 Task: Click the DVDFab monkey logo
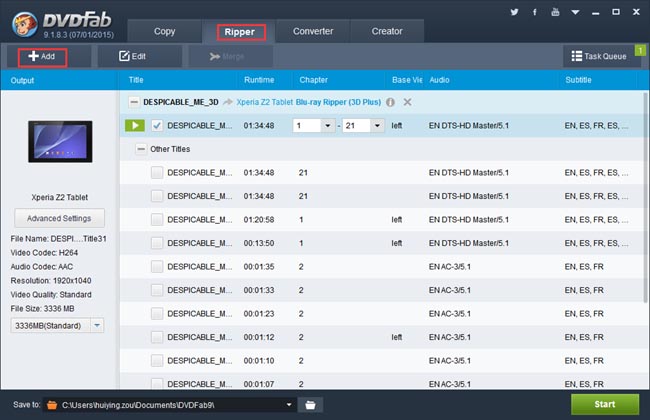tap(25, 24)
